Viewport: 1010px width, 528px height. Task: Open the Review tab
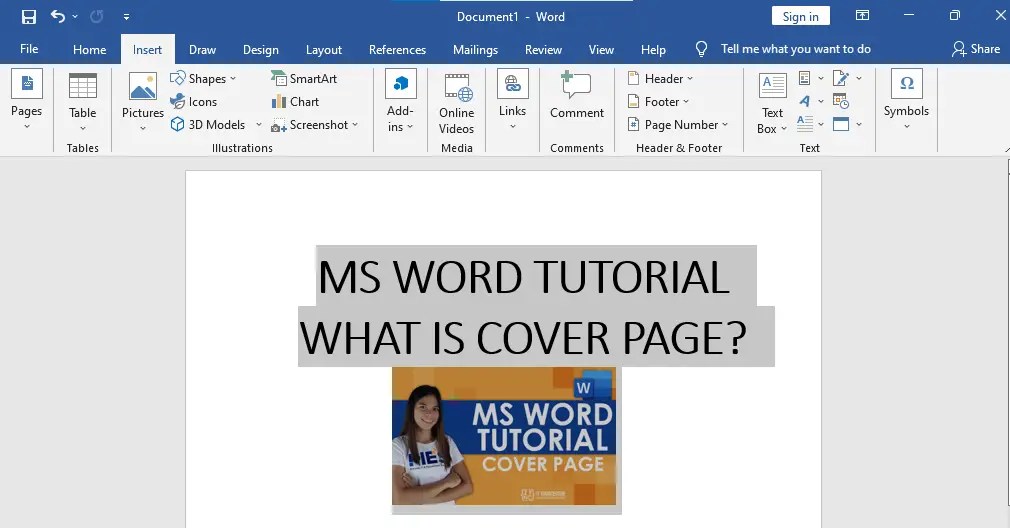coord(543,50)
